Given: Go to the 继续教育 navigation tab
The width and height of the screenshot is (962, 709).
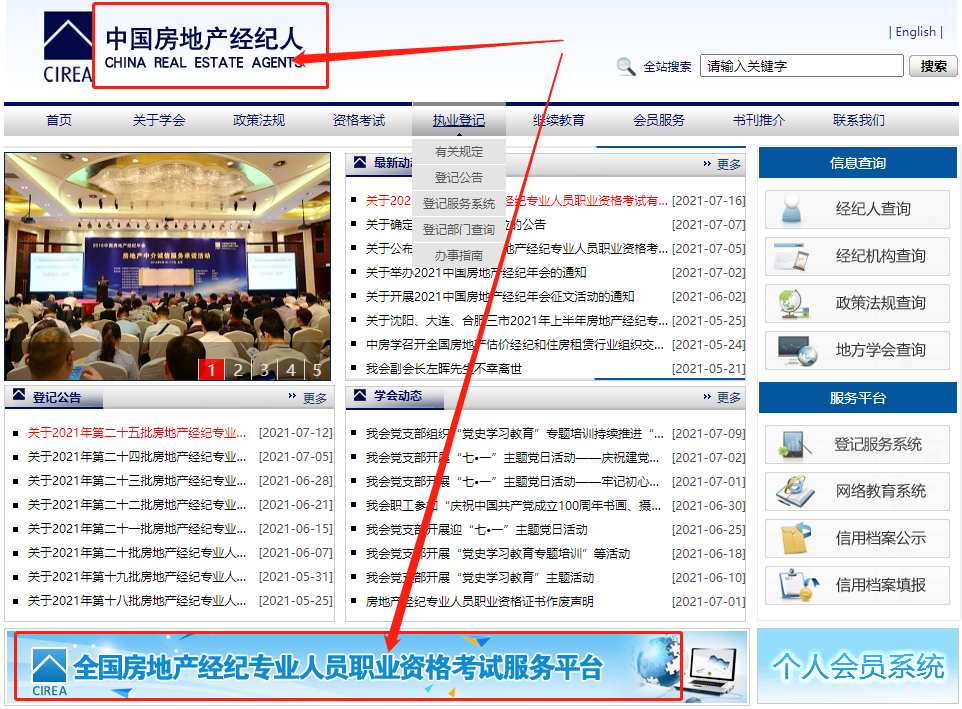Looking at the screenshot, I should [559, 120].
